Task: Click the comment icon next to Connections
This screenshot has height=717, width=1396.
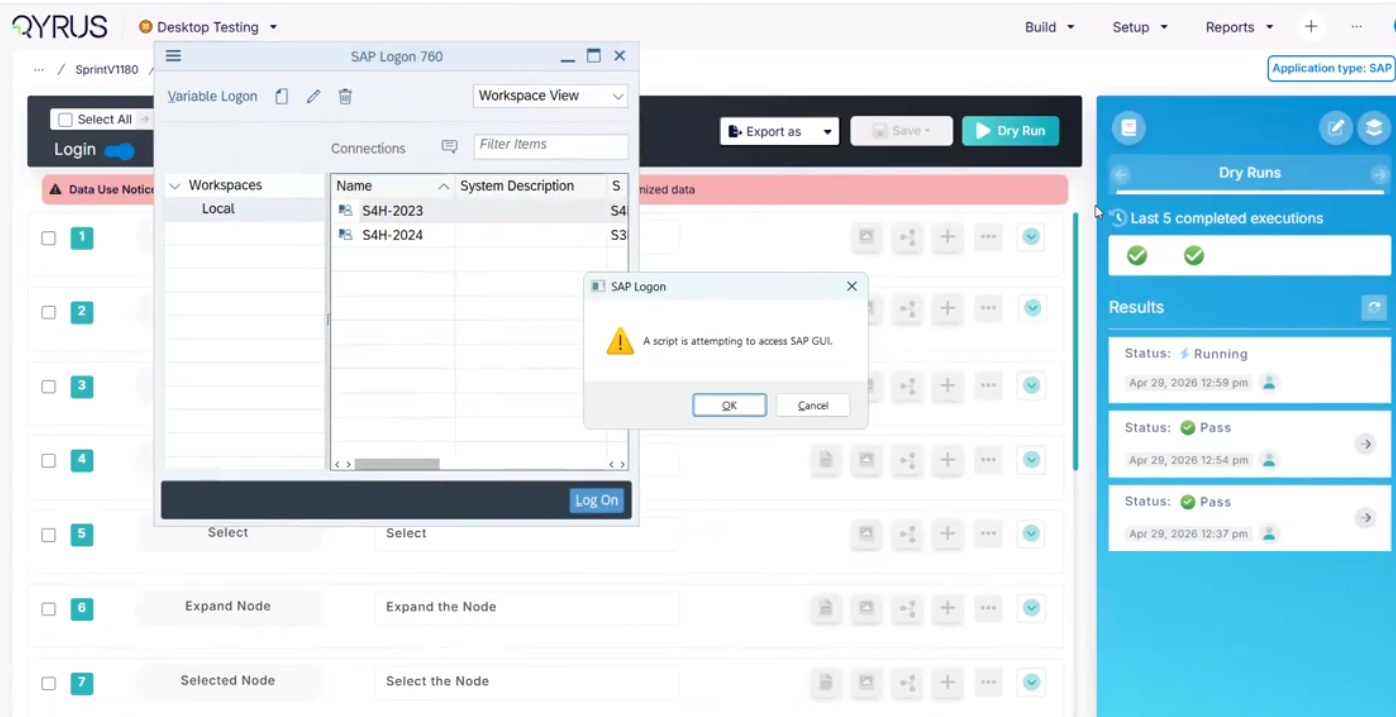Action: pyautogui.click(x=449, y=147)
